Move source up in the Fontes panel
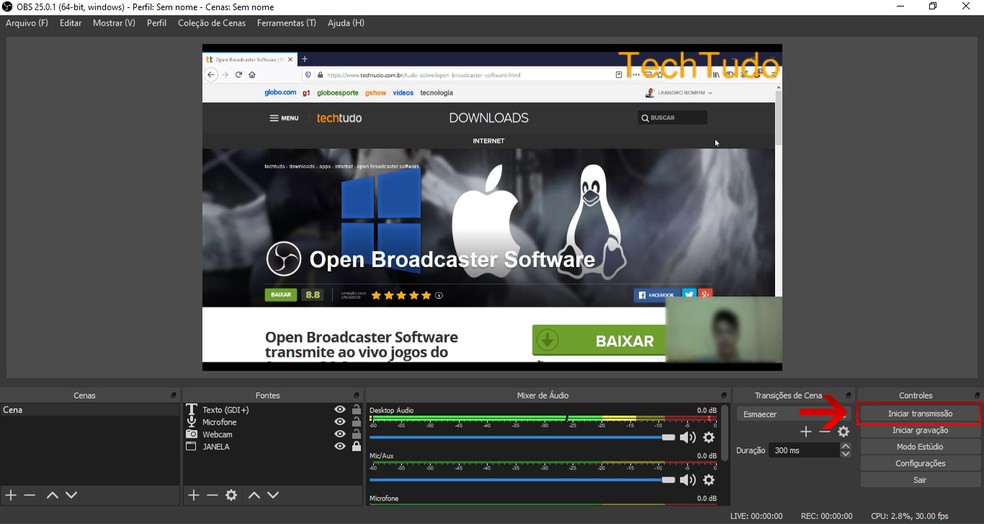 (254, 495)
